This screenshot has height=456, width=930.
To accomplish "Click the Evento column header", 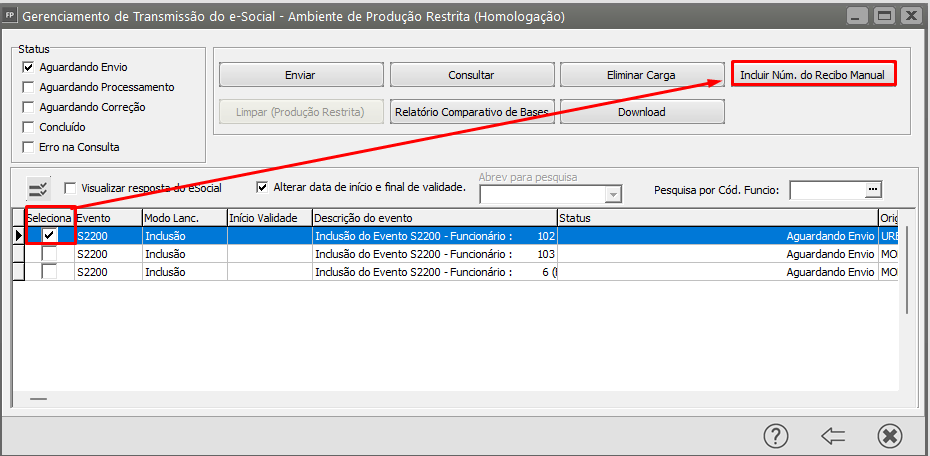I will pyautogui.click(x=108, y=218).
